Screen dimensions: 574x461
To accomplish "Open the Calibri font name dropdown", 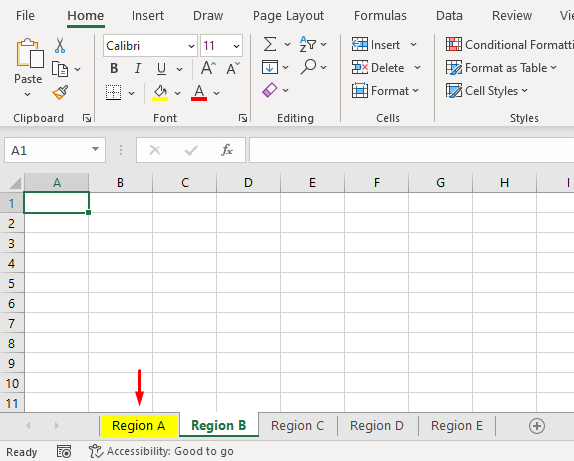I will [191, 46].
